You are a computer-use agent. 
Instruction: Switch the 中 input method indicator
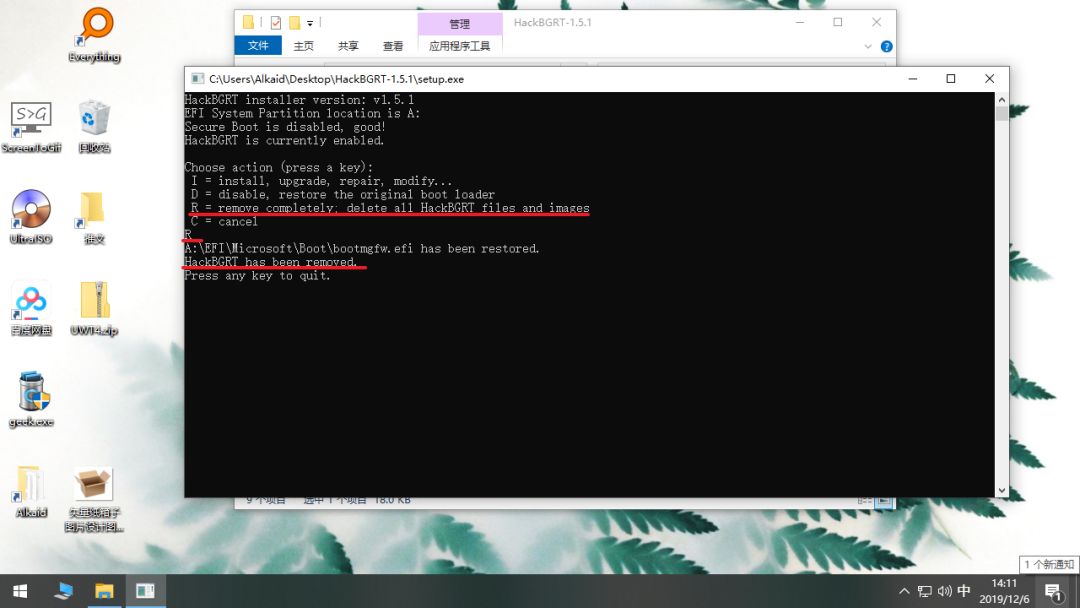pyautogui.click(x=964, y=591)
